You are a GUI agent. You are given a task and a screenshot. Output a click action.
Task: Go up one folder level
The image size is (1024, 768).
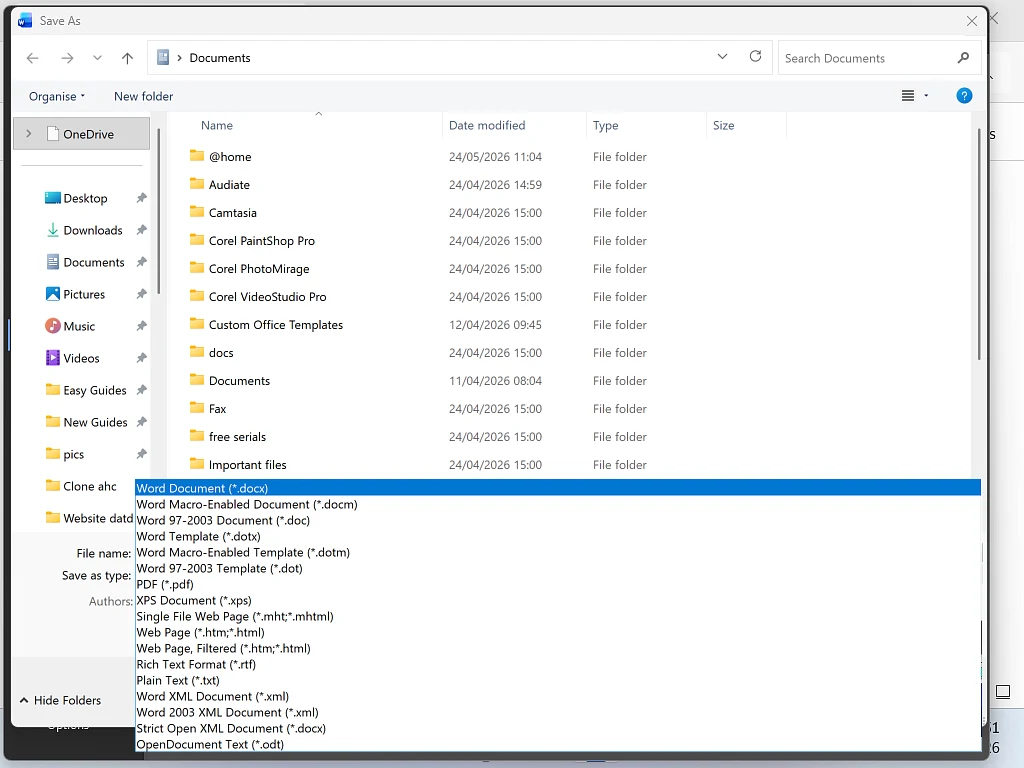(x=127, y=58)
